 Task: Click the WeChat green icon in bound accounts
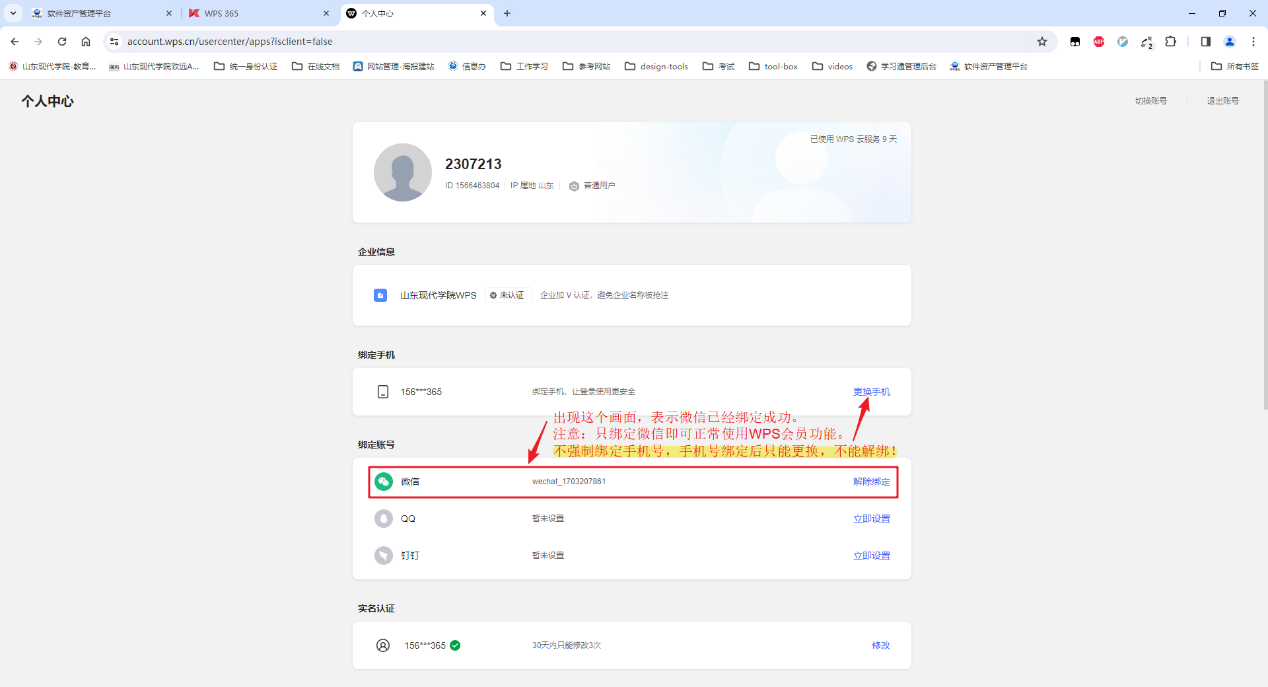[383, 482]
